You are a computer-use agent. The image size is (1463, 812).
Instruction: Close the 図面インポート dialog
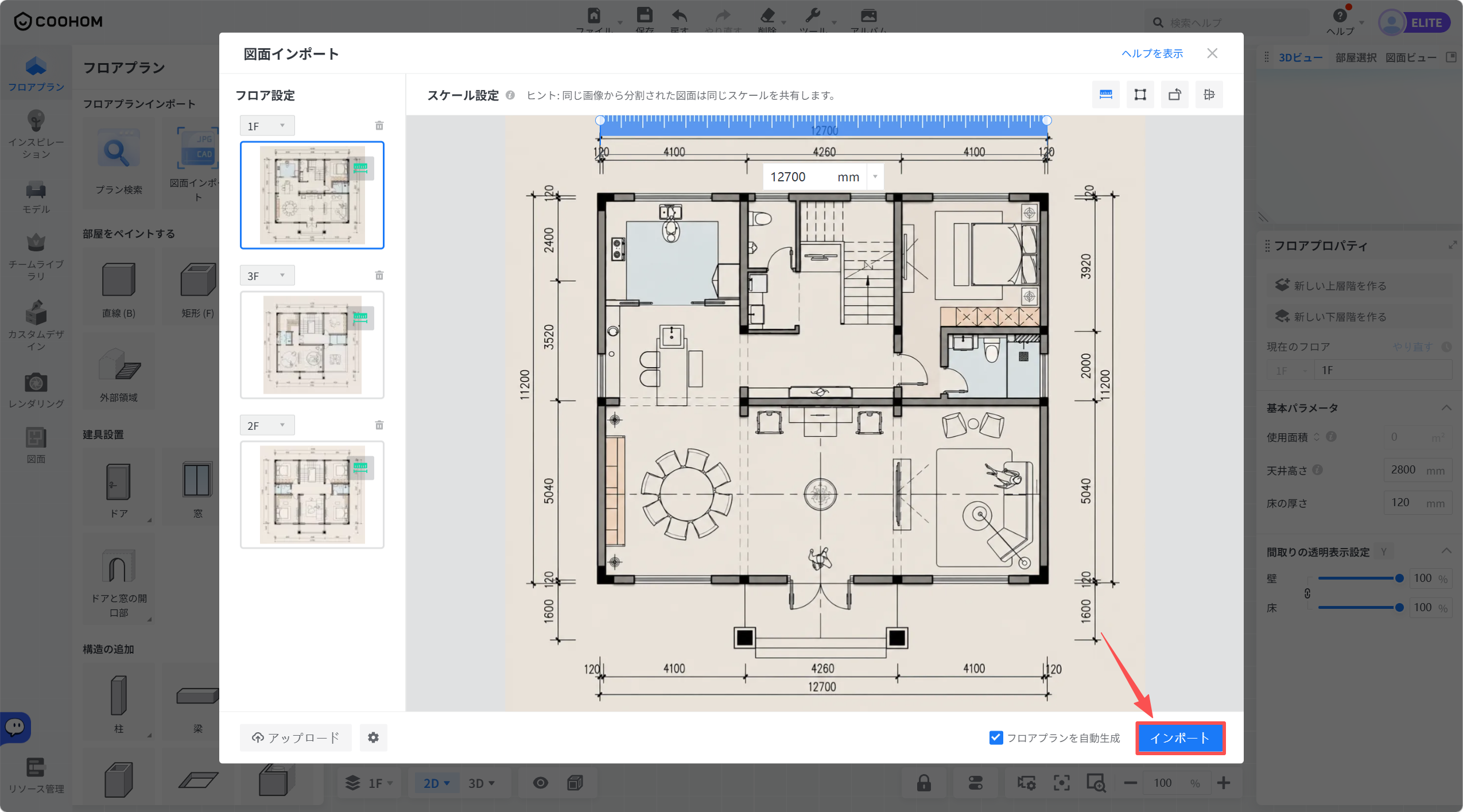click(1212, 53)
